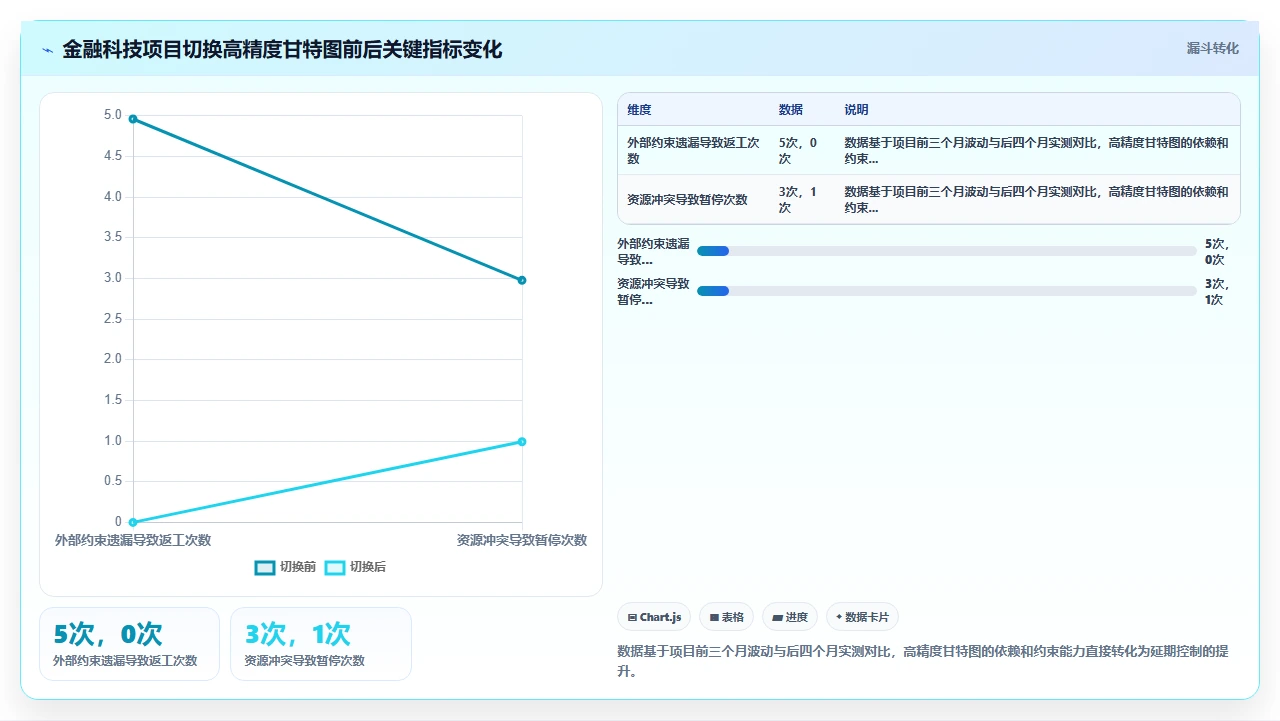1280x721 pixels.
Task: Click the 5次，0次 table cell
Action: point(802,150)
